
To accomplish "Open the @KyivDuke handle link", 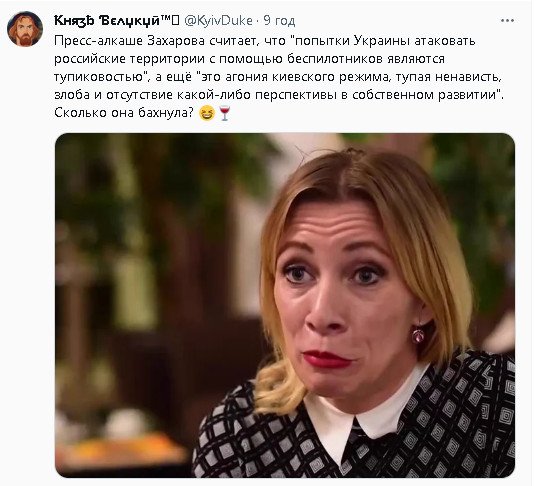I will click(x=218, y=21).
